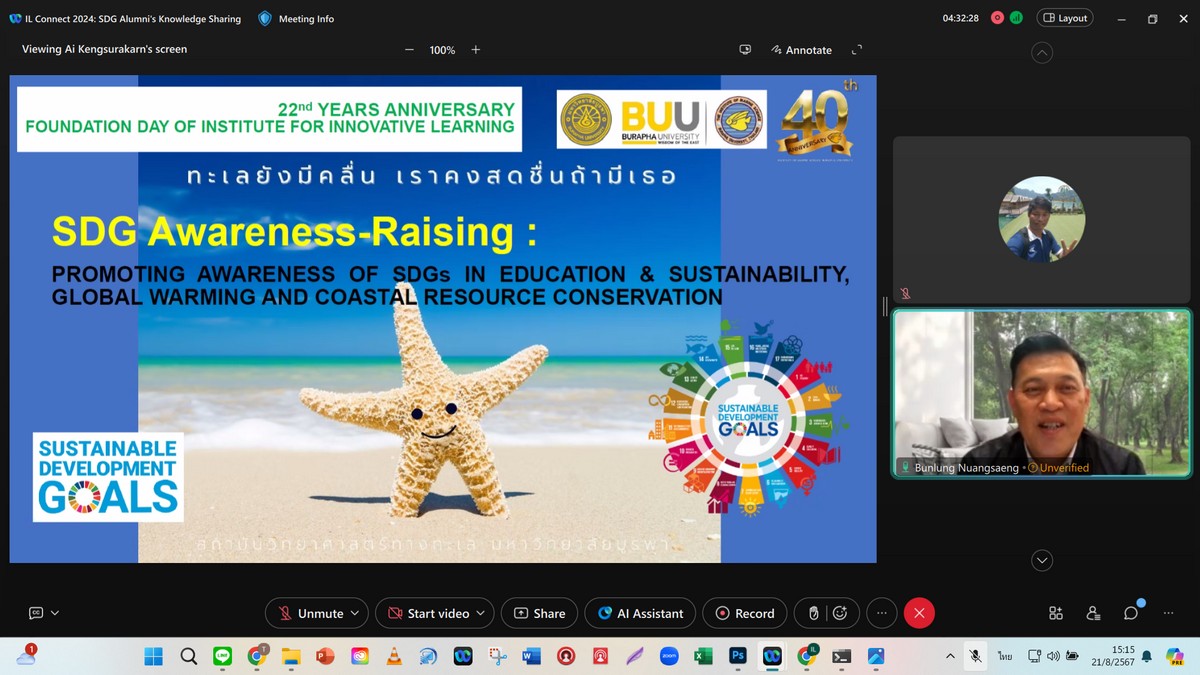Start recording with the Record button
Screen dimensions: 1200x675
[745, 613]
